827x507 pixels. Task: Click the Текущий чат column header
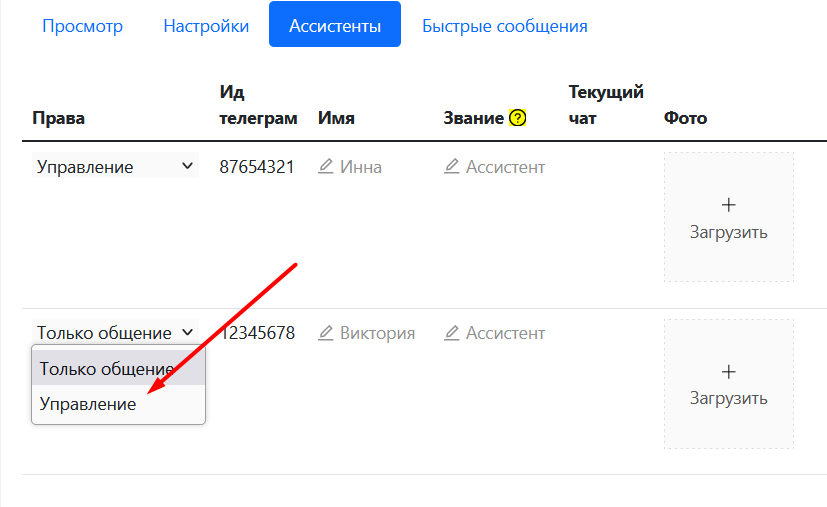(606, 105)
